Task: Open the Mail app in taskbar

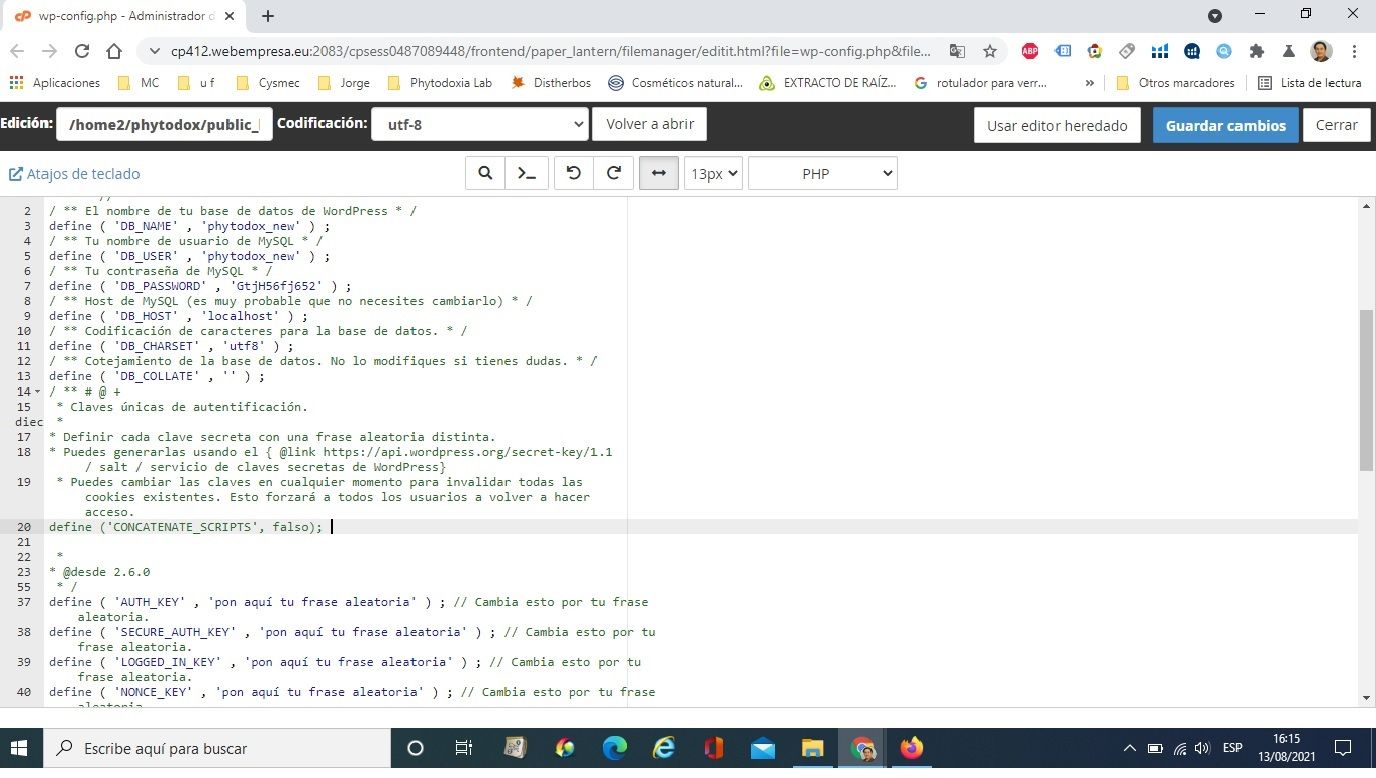Action: tap(763, 748)
